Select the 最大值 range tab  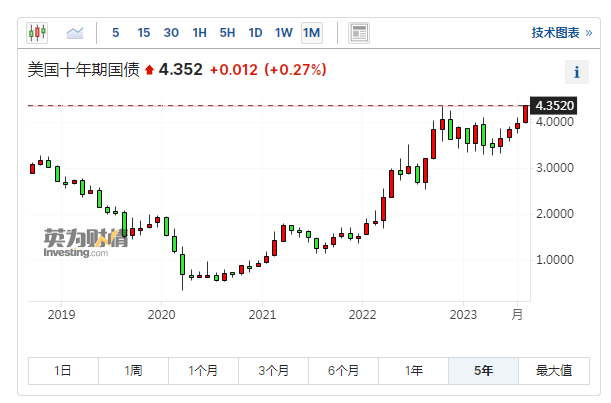coord(553,371)
